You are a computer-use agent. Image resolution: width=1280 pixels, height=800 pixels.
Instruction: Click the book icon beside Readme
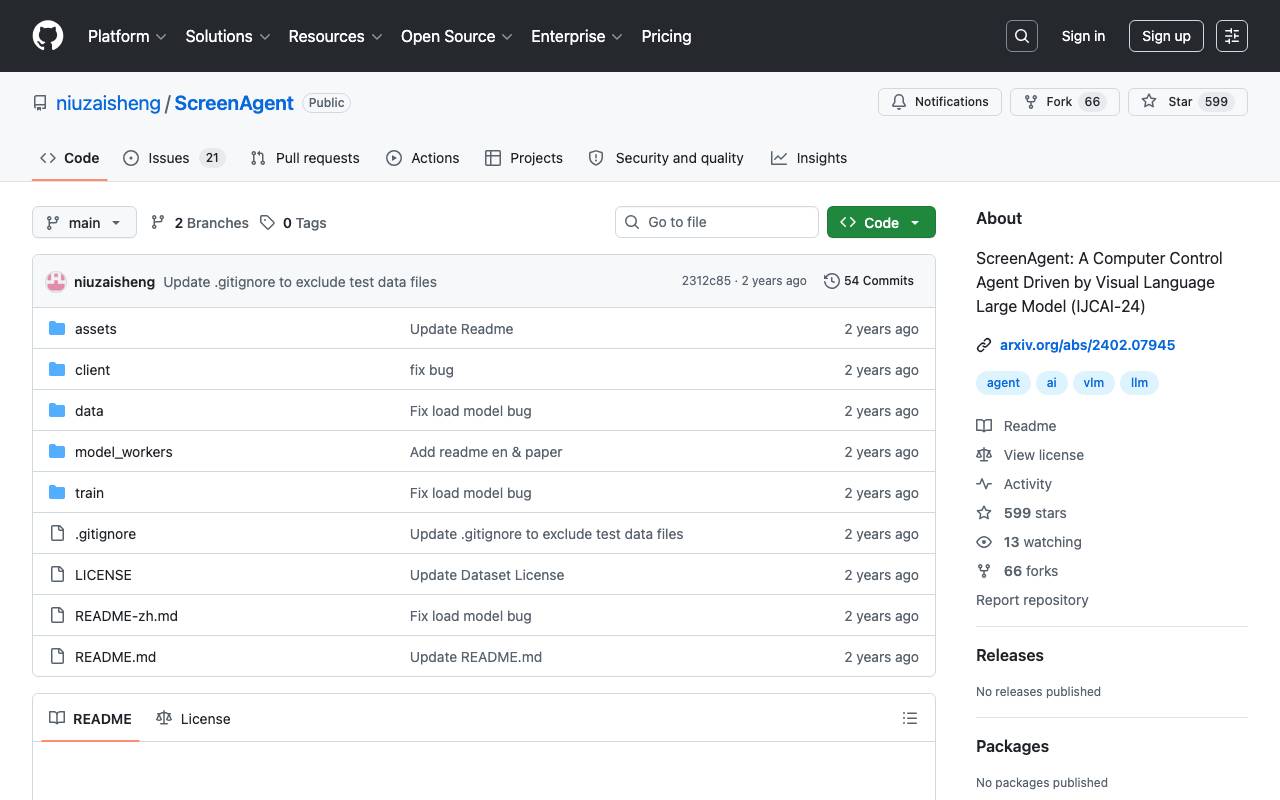(984, 426)
